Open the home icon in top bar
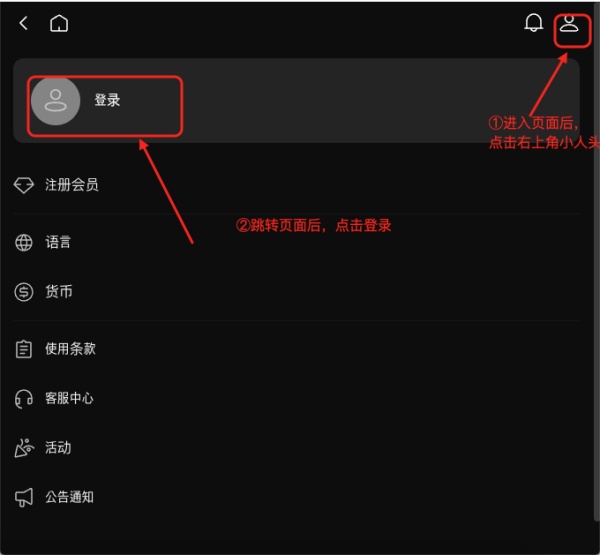 (x=59, y=23)
